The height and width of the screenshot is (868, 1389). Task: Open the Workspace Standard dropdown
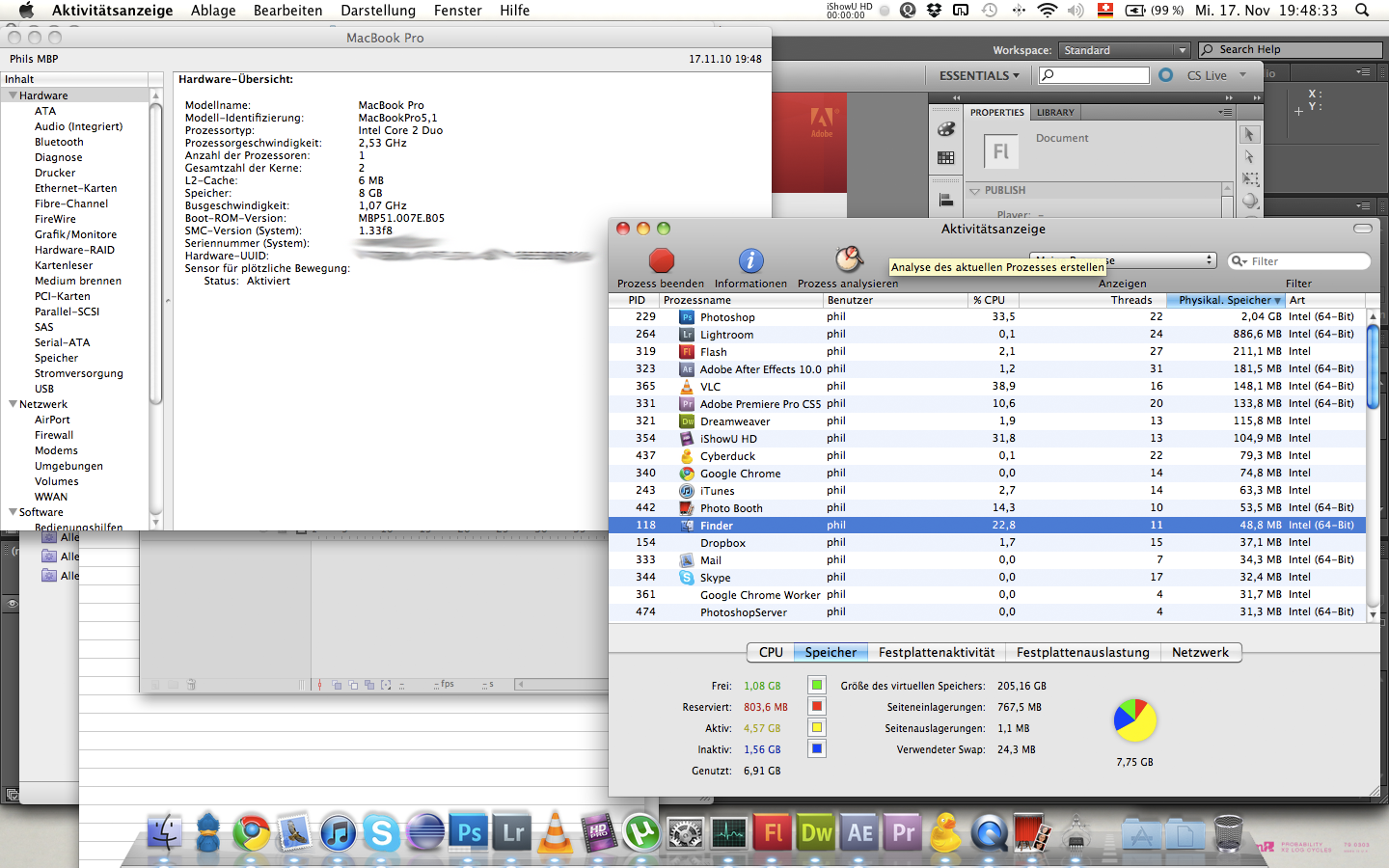[x=1124, y=50]
